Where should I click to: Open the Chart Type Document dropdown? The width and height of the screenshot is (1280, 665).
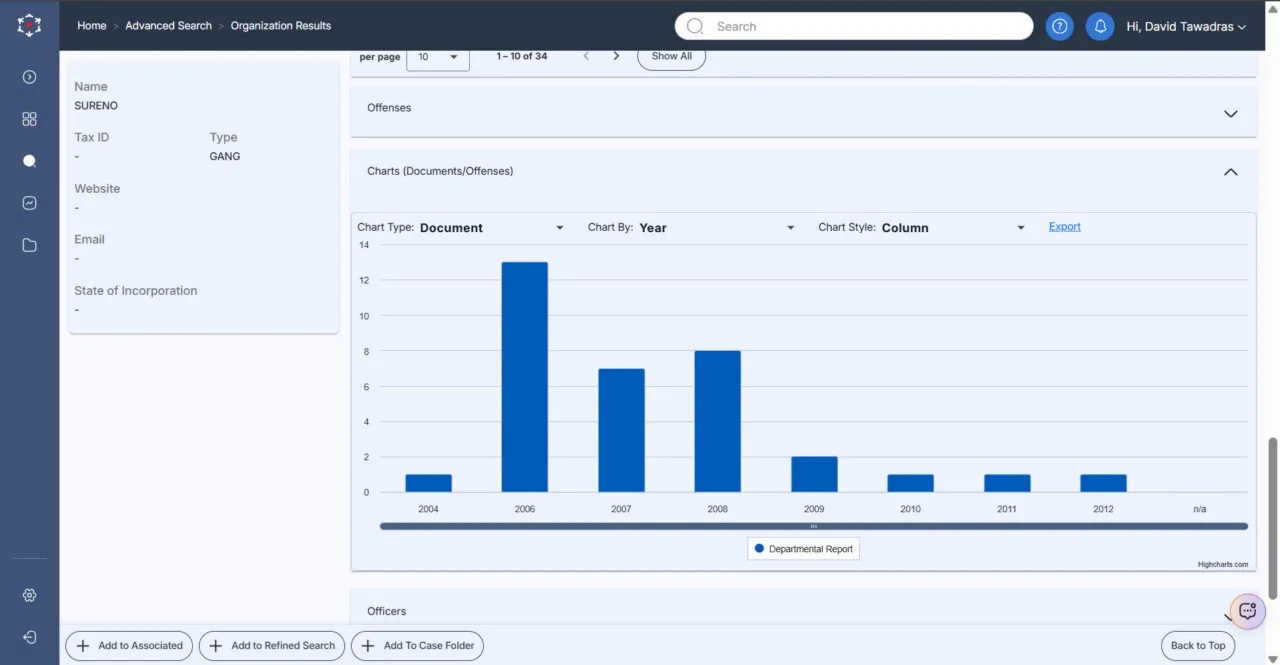(x=491, y=228)
